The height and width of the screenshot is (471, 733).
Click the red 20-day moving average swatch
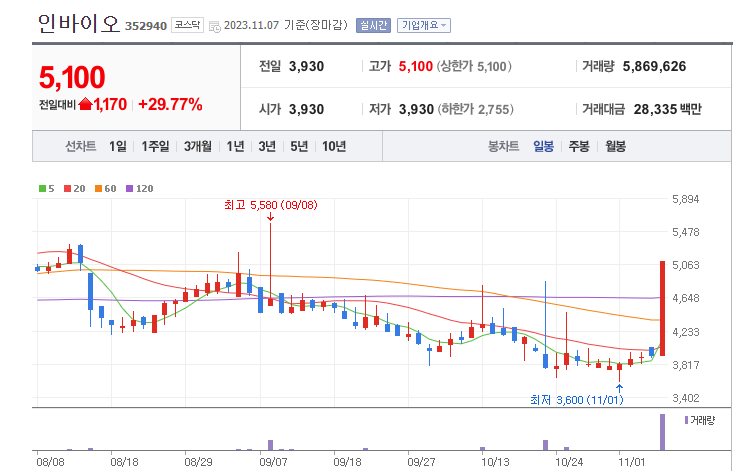(67, 189)
